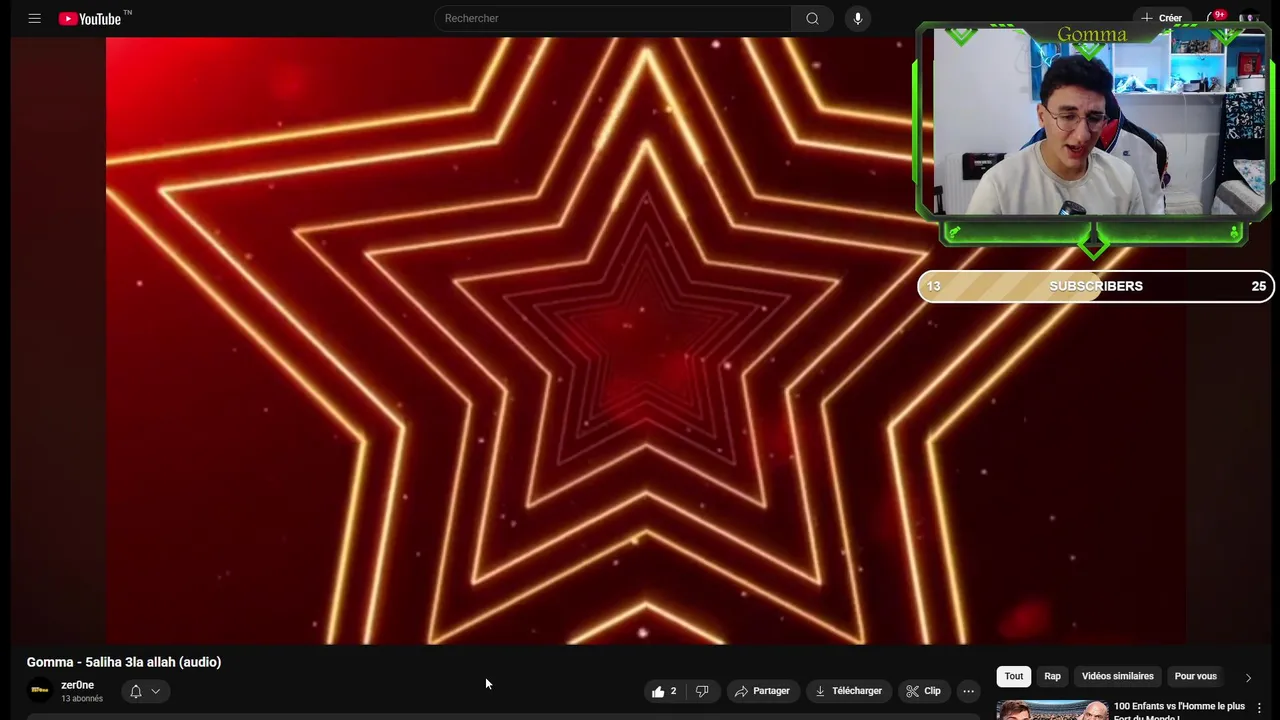Select the Tout filter chip
Screen dimensions: 1280x720
[1014, 676]
